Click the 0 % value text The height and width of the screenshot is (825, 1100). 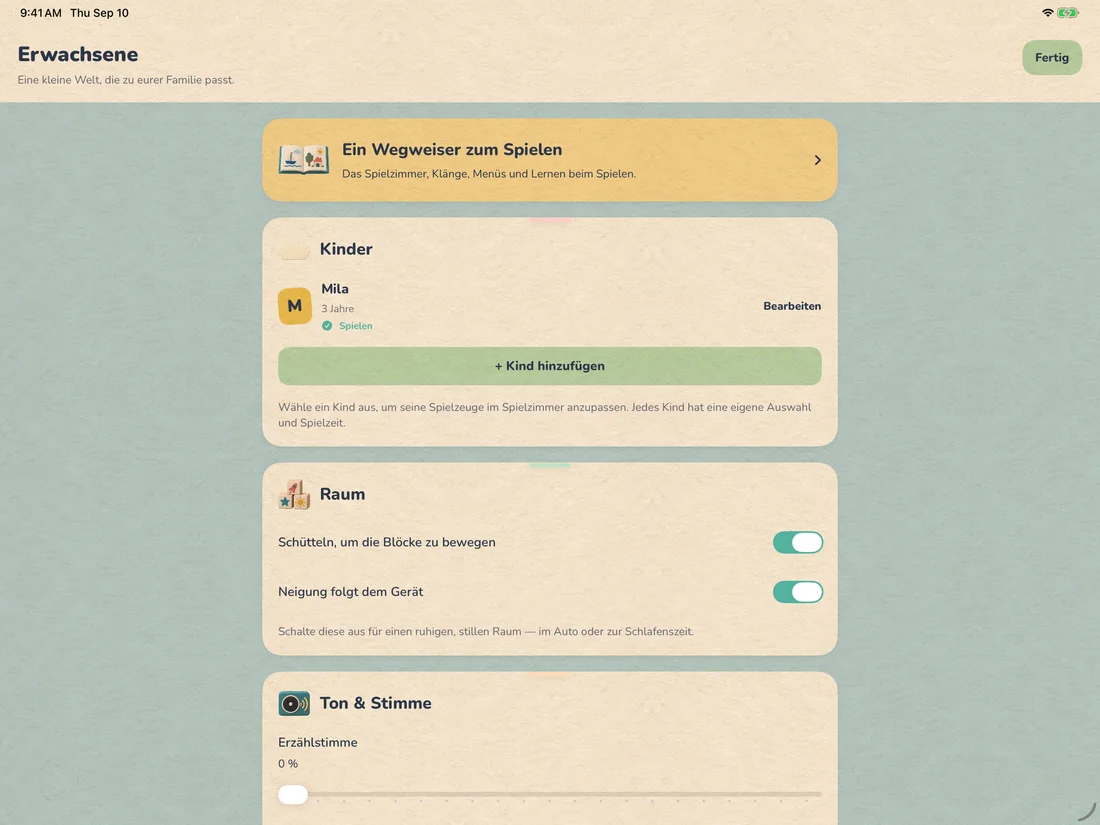coord(288,763)
